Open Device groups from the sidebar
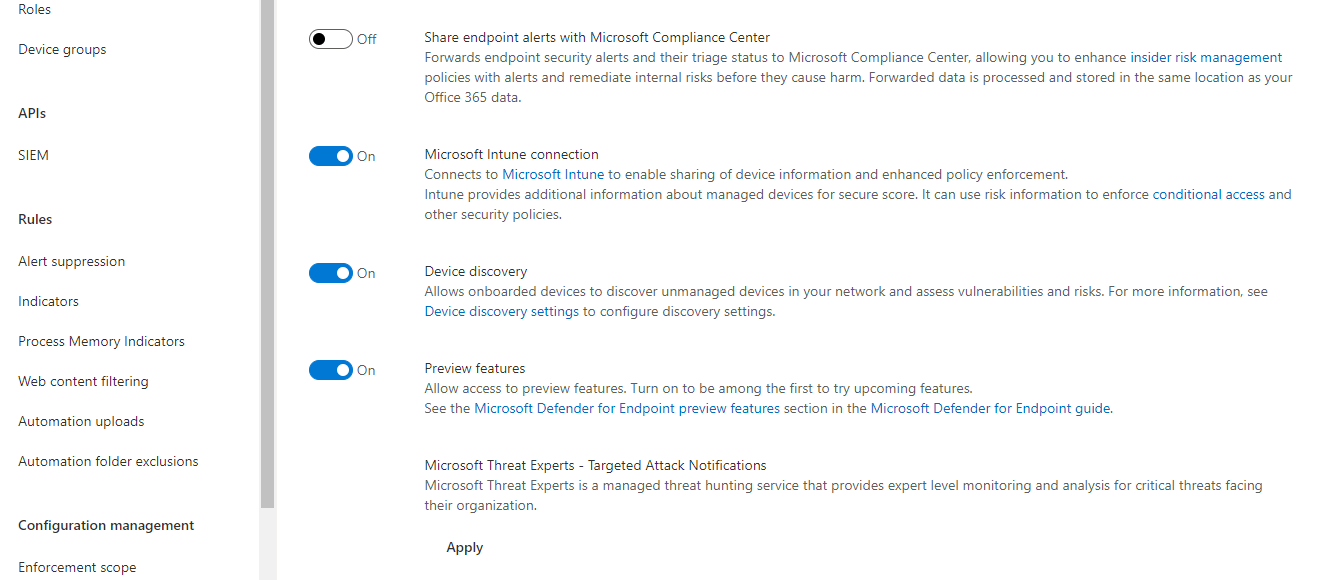The image size is (1331, 580). pyautogui.click(x=62, y=49)
